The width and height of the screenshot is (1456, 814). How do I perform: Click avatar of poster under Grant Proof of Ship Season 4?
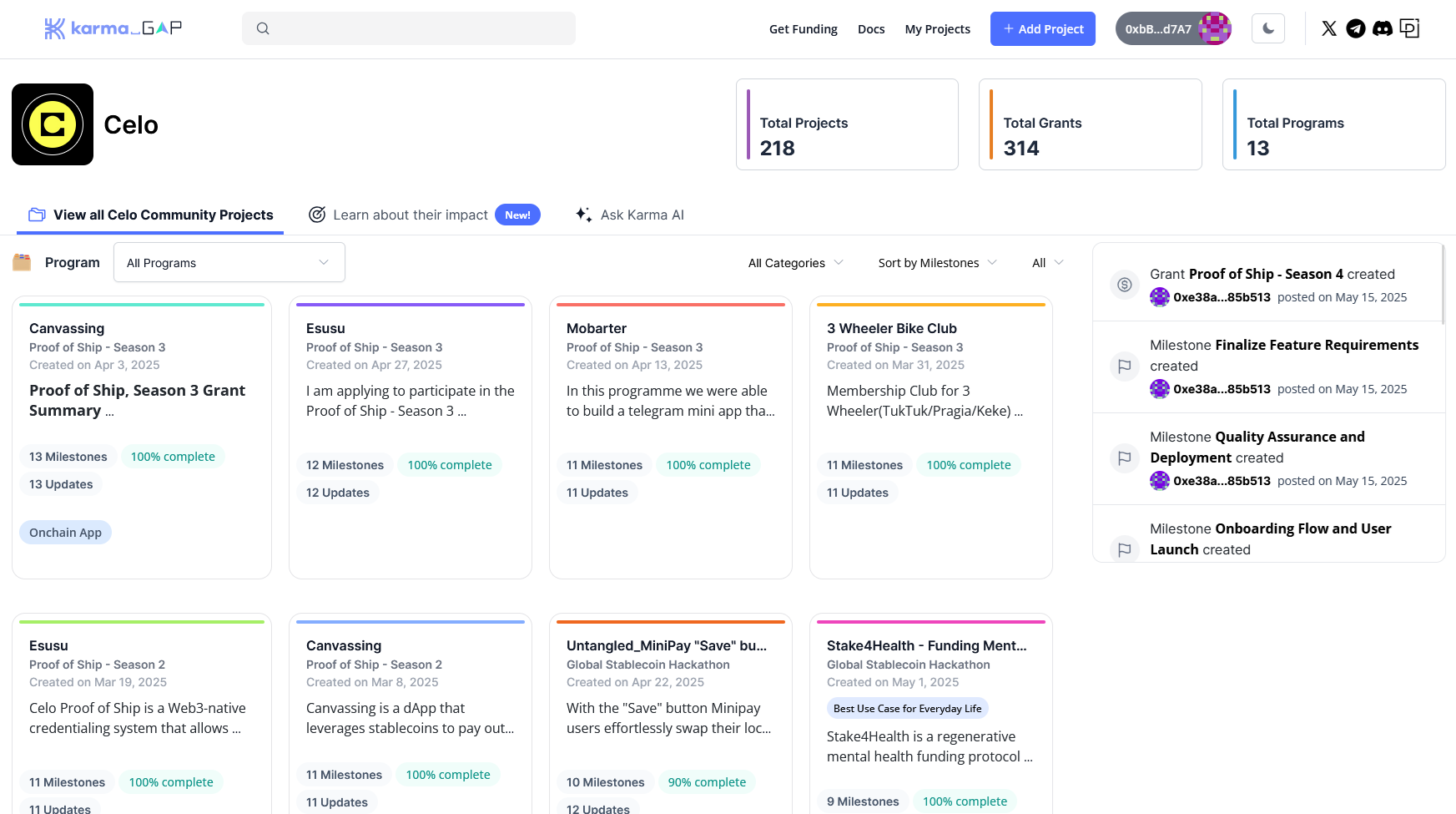coord(1160,297)
